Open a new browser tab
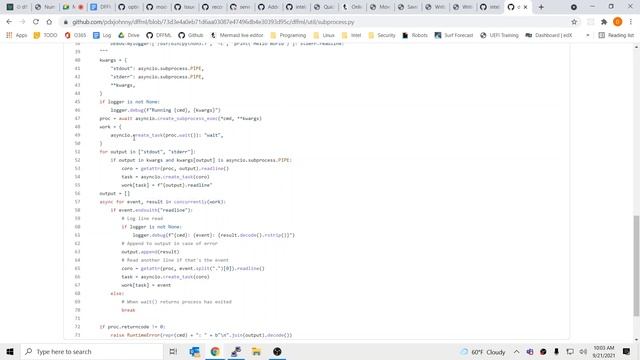 541,7
